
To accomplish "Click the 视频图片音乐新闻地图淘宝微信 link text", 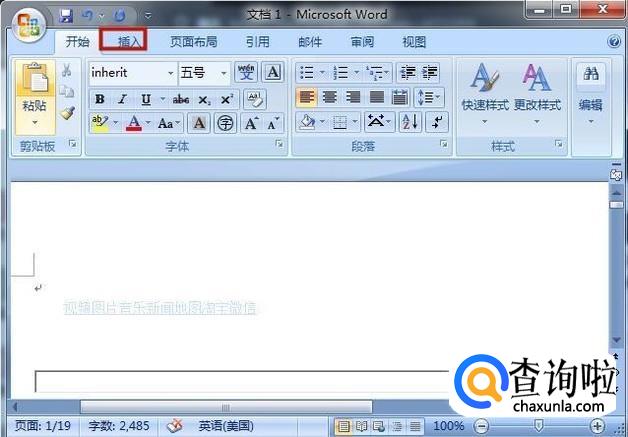I will (160, 308).
